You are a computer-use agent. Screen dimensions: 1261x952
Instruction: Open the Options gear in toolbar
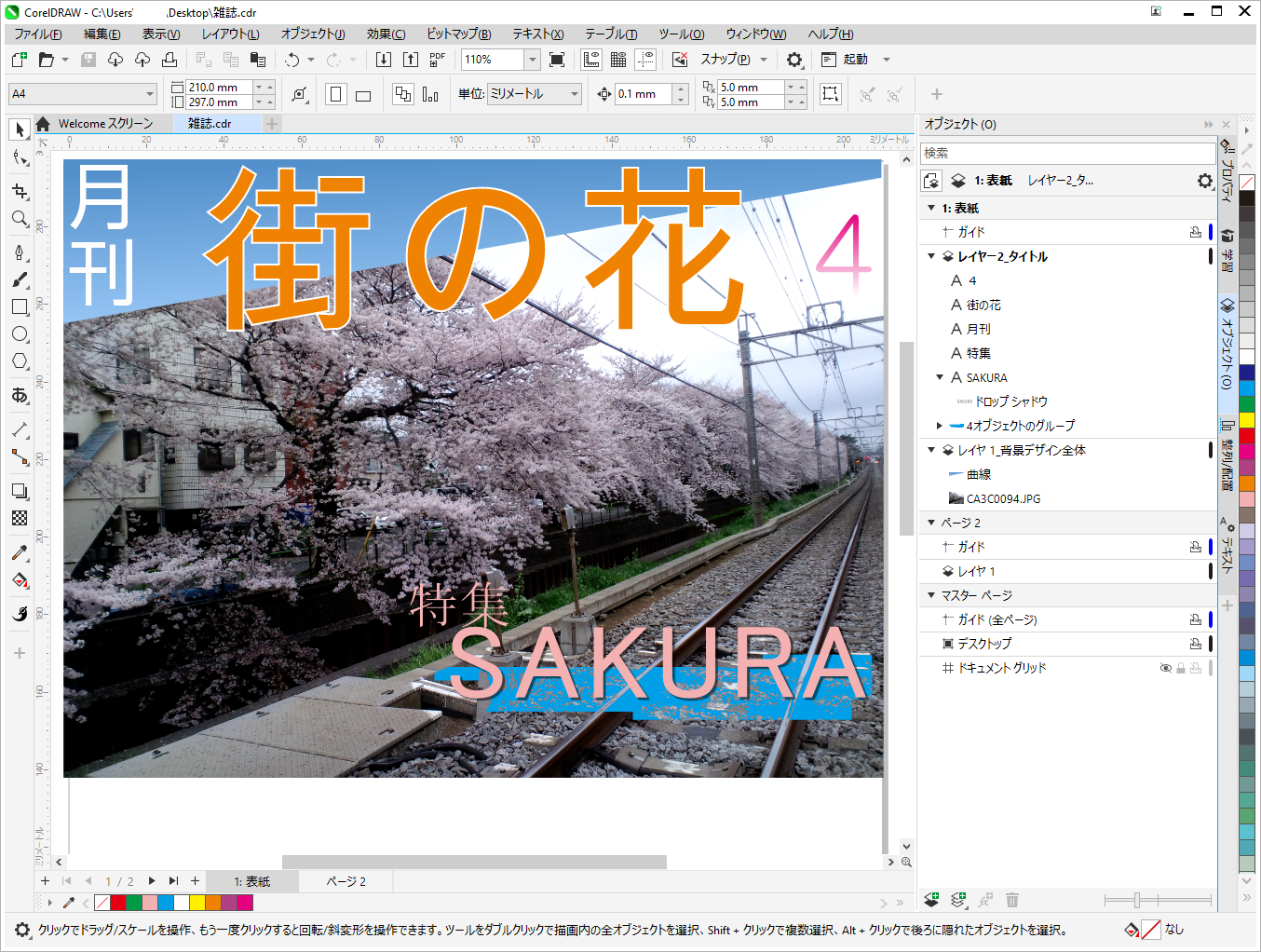coord(794,60)
